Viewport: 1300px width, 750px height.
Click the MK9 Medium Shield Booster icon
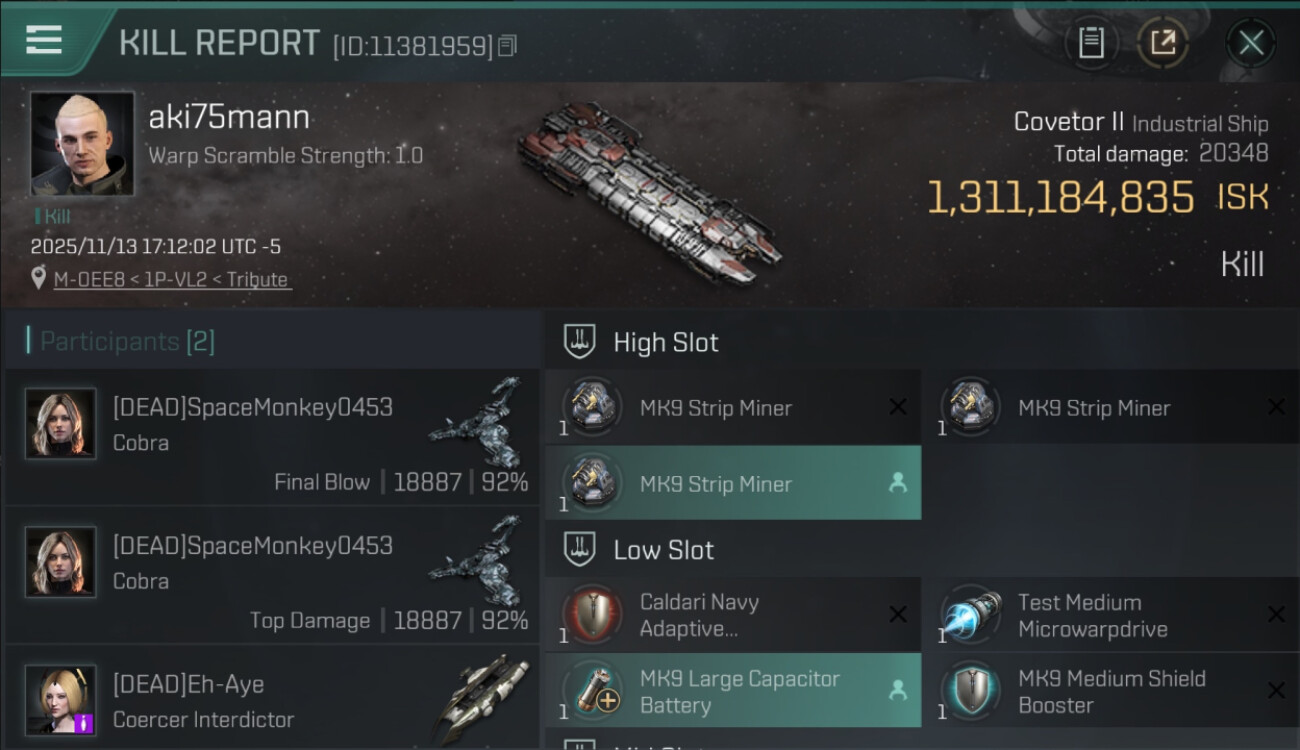click(970, 690)
